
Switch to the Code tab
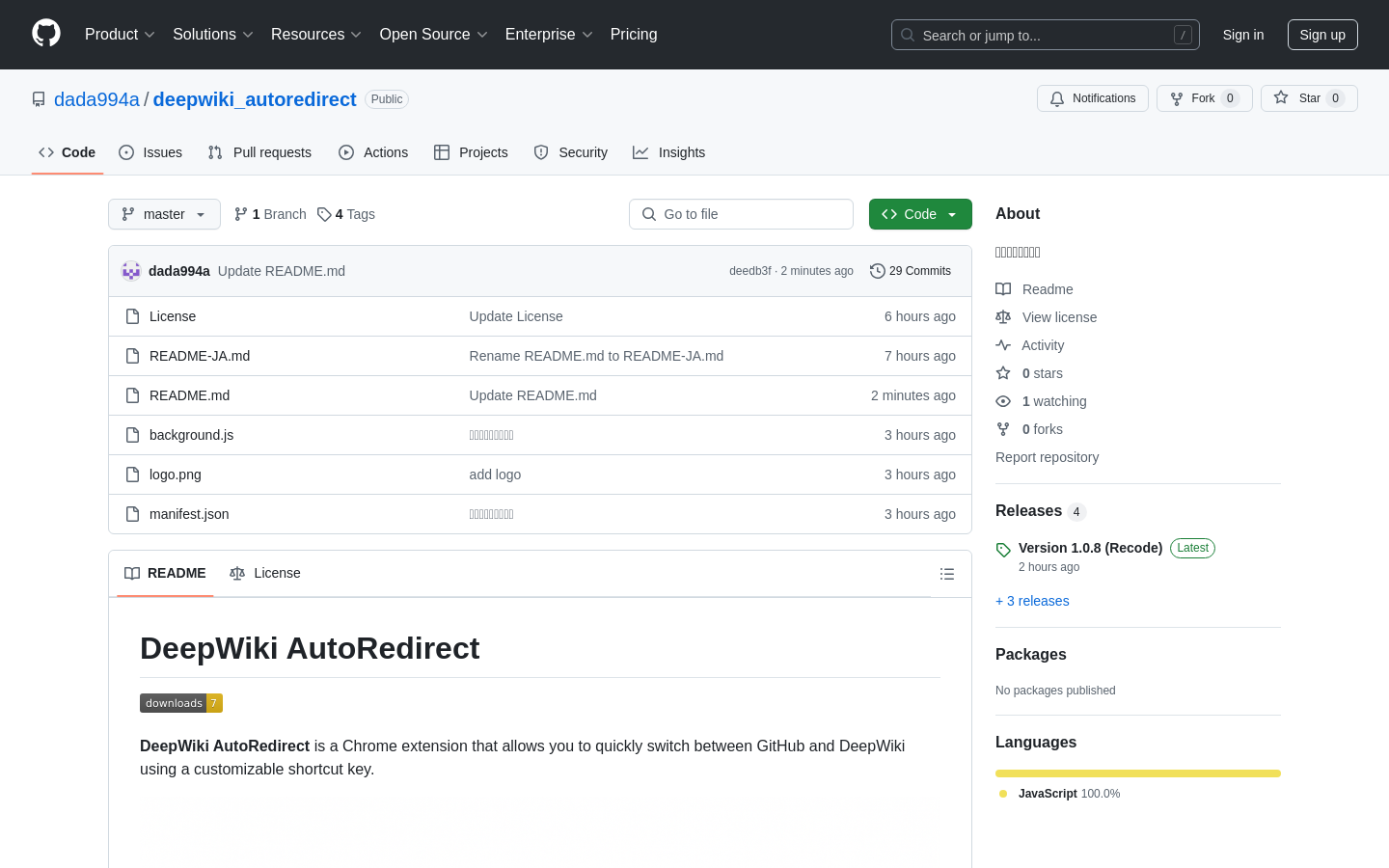tap(68, 152)
